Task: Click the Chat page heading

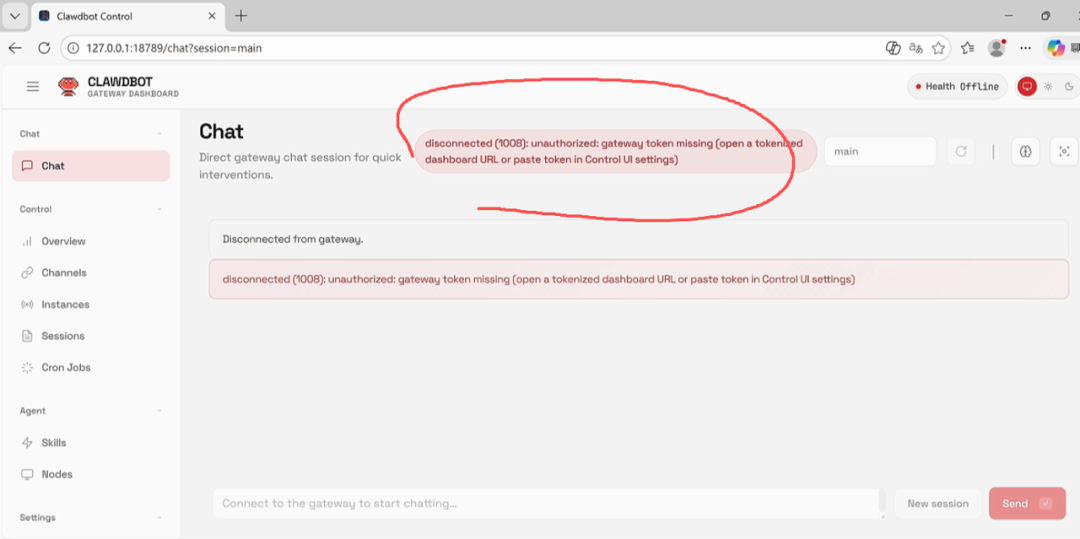Action: click(x=221, y=131)
